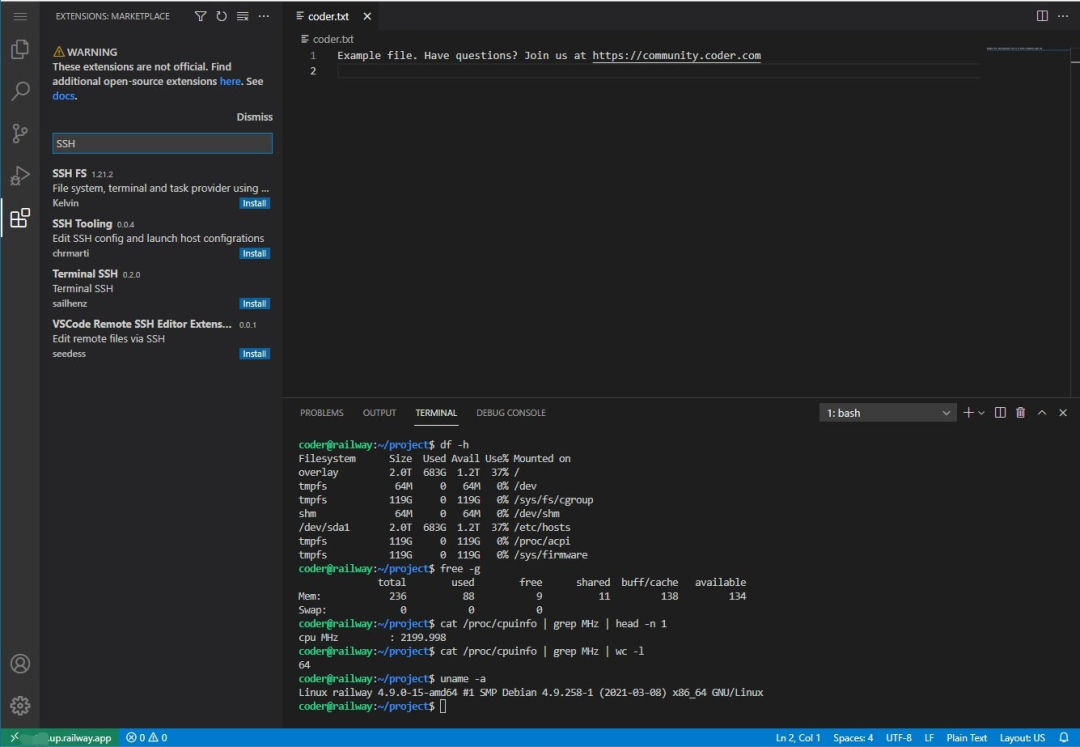Open the settings gear icon

coord(20,703)
